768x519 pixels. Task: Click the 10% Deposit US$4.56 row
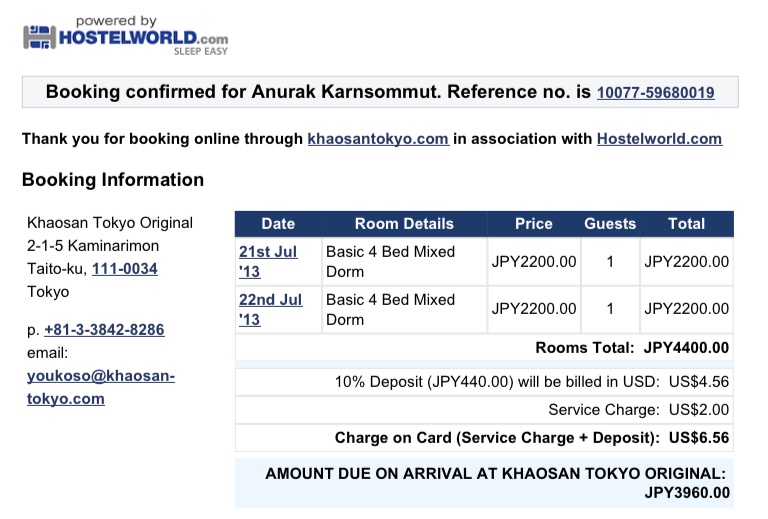point(484,382)
